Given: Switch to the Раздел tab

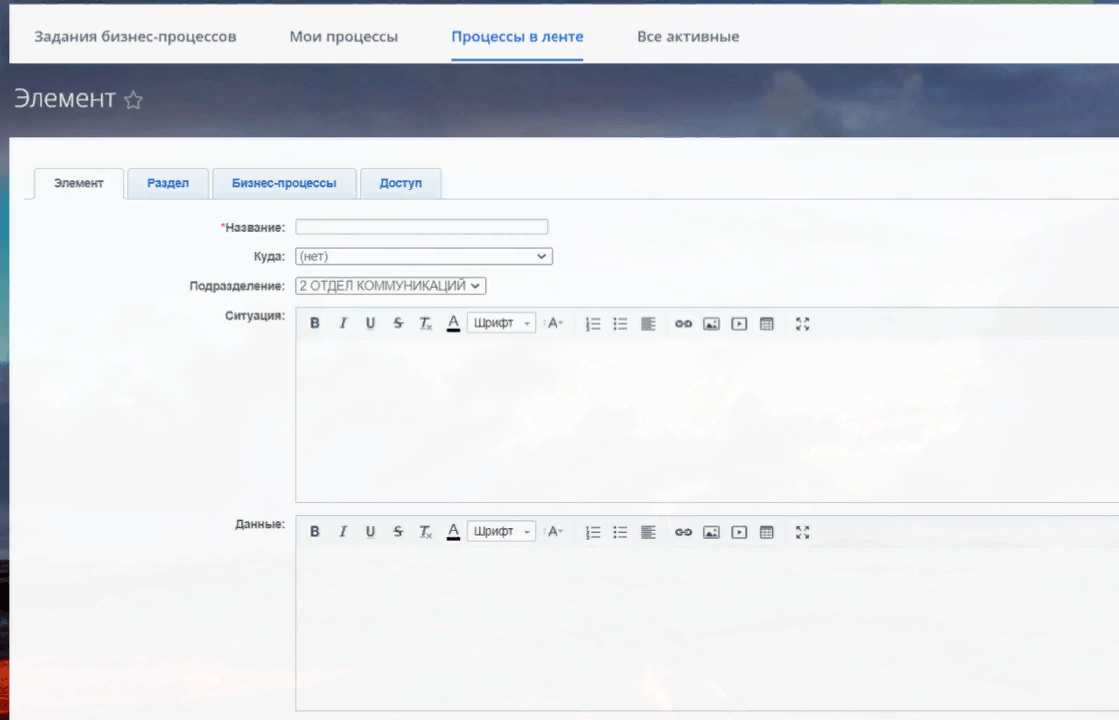Looking at the screenshot, I should click(x=168, y=183).
